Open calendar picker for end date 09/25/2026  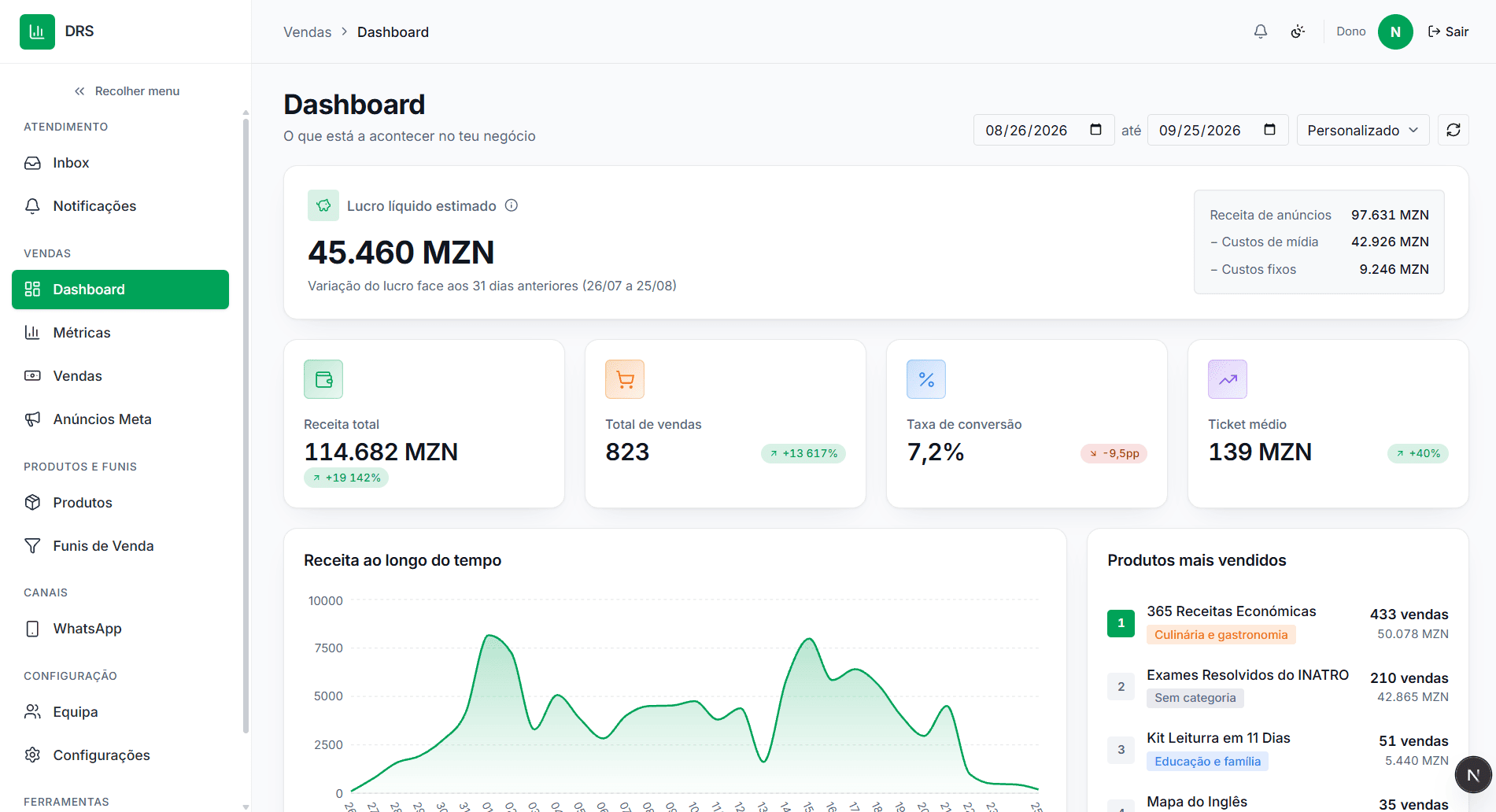coord(1269,130)
